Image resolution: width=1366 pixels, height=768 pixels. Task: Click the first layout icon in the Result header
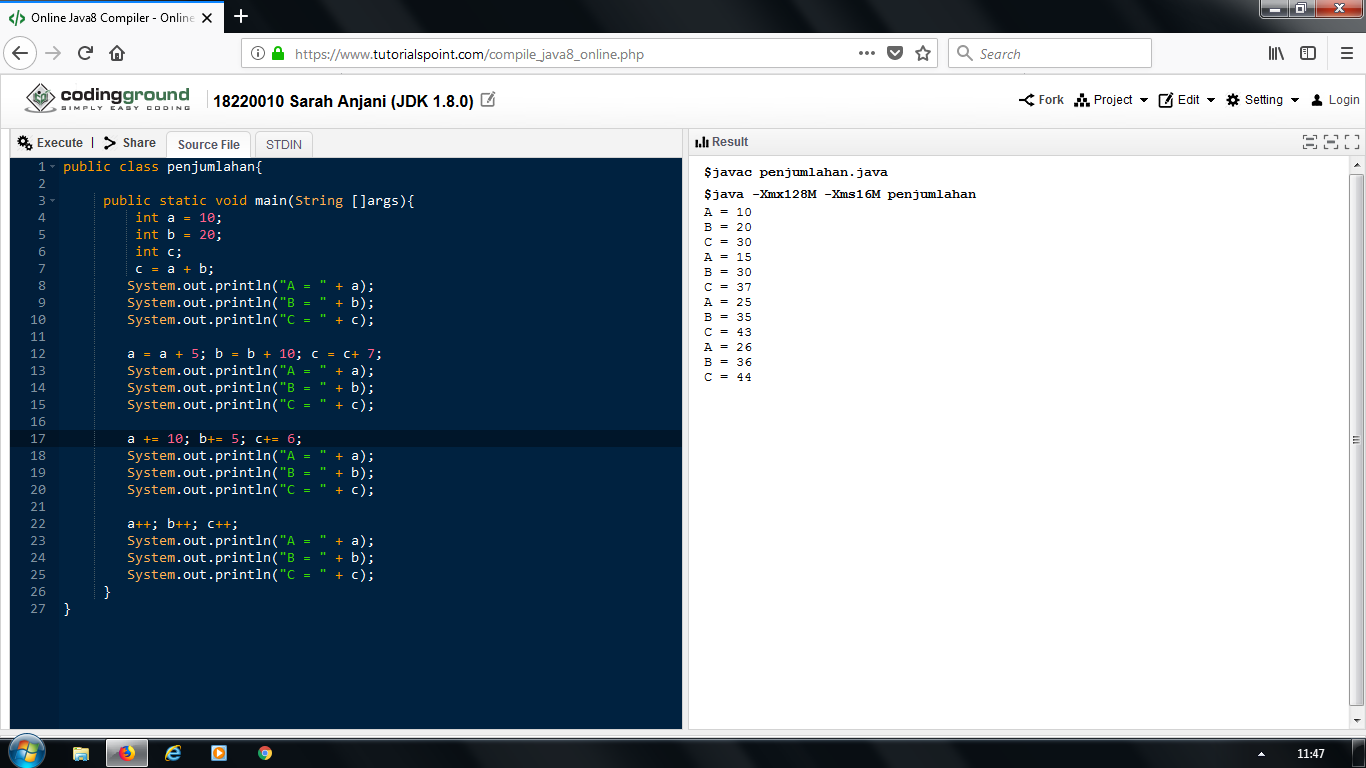click(1310, 142)
